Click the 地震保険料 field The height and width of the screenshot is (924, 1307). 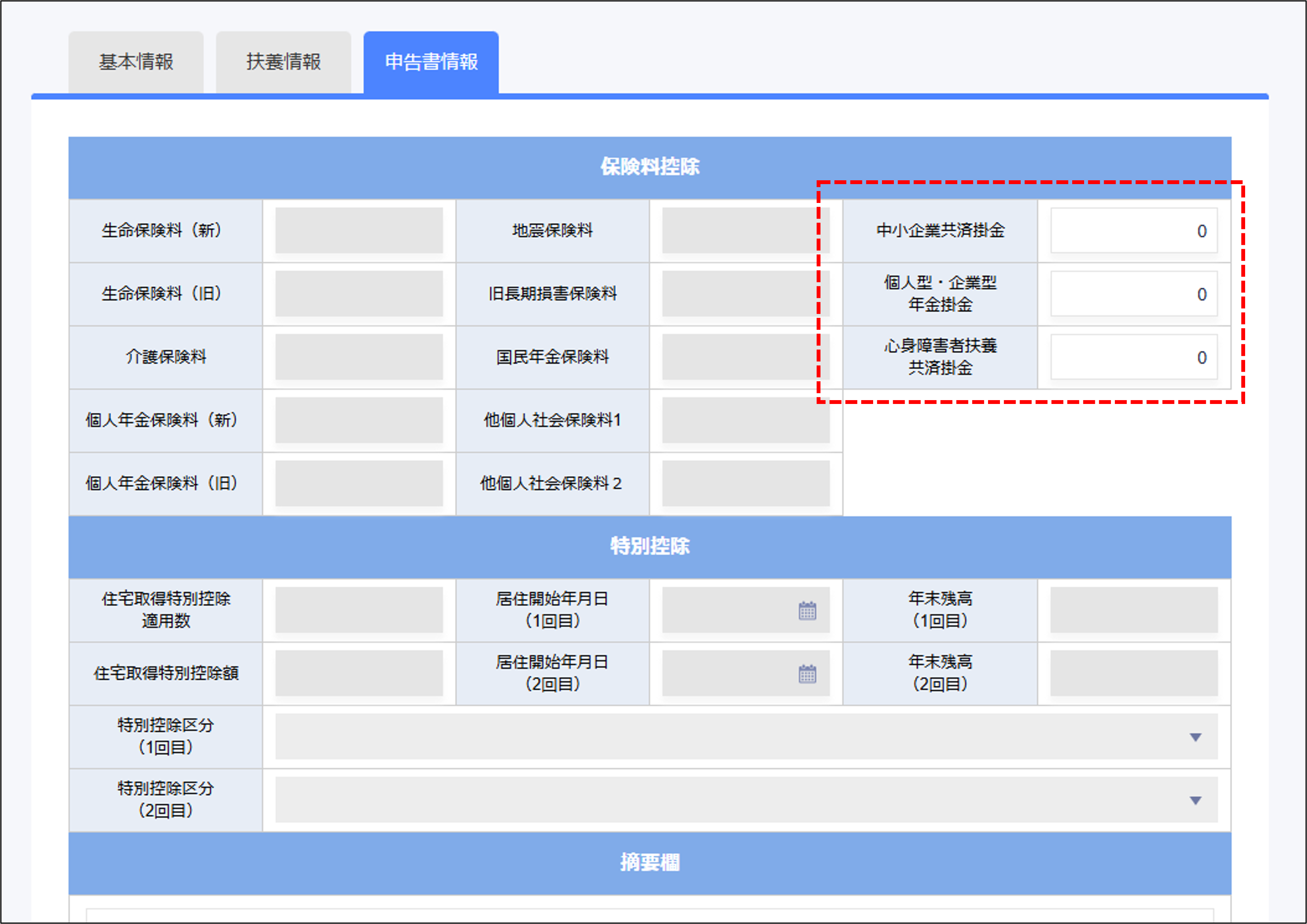click(745, 231)
